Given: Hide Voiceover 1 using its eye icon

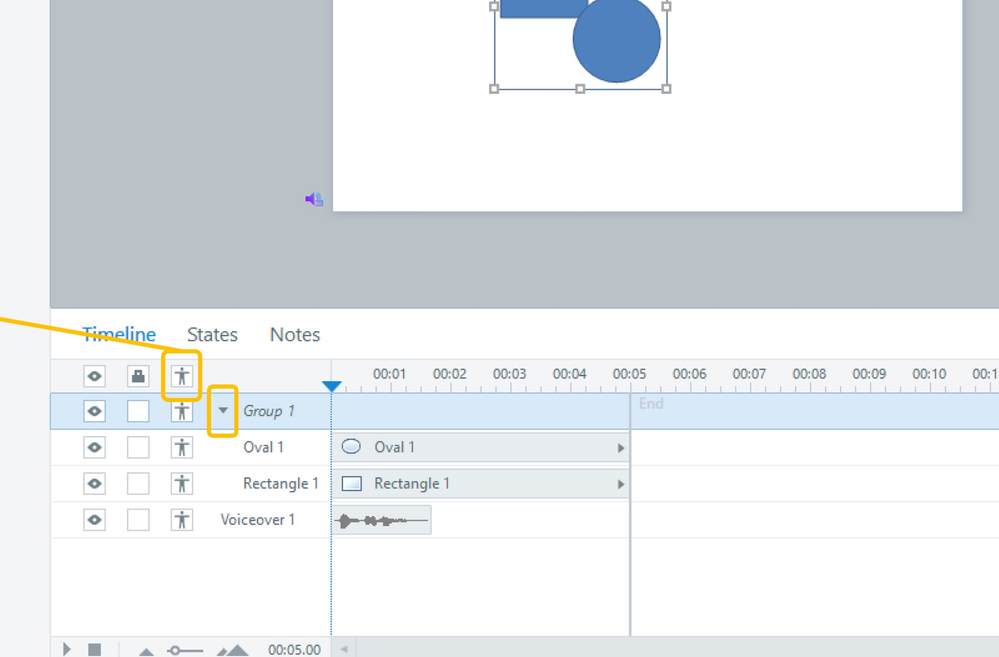Looking at the screenshot, I should coord(94,520).
